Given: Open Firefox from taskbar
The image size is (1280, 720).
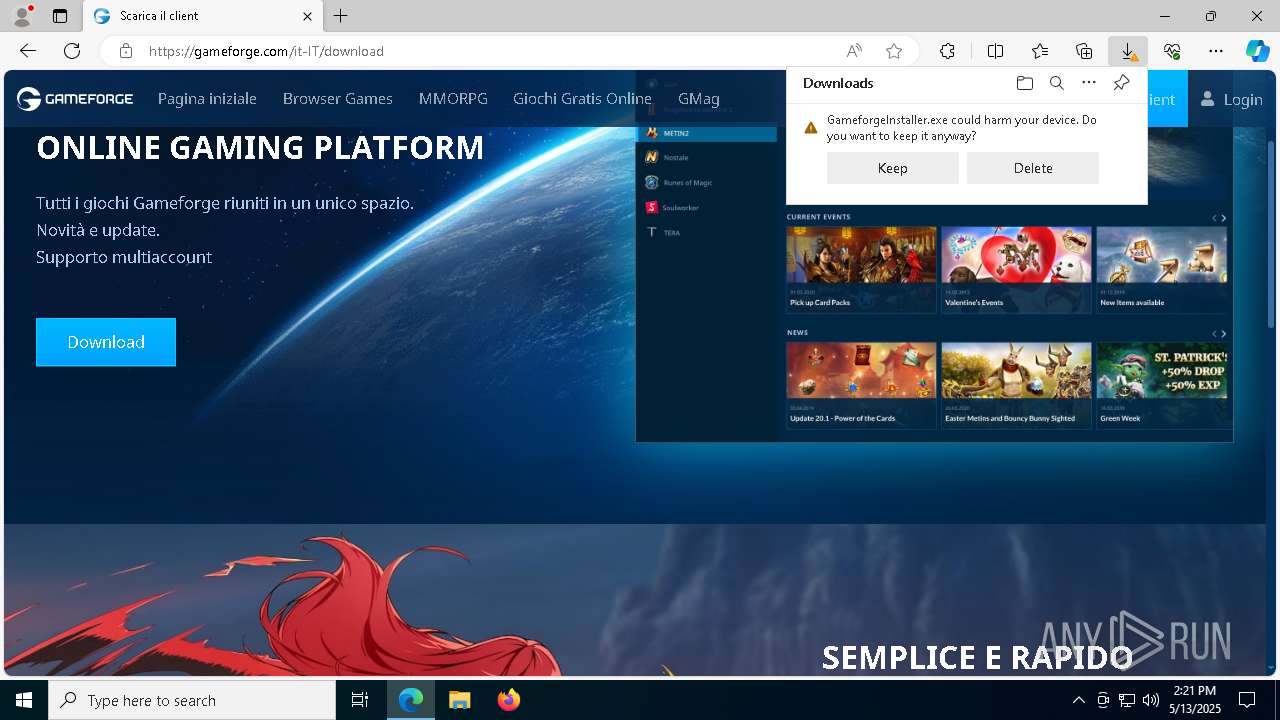Looking at the screenshot, I should [508, 700].
